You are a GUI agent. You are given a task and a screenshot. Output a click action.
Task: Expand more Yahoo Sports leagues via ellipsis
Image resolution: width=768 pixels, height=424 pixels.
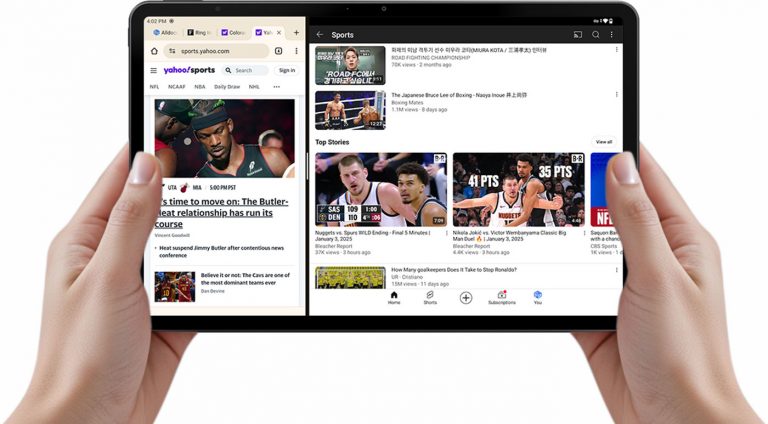(x=277, y=87)
